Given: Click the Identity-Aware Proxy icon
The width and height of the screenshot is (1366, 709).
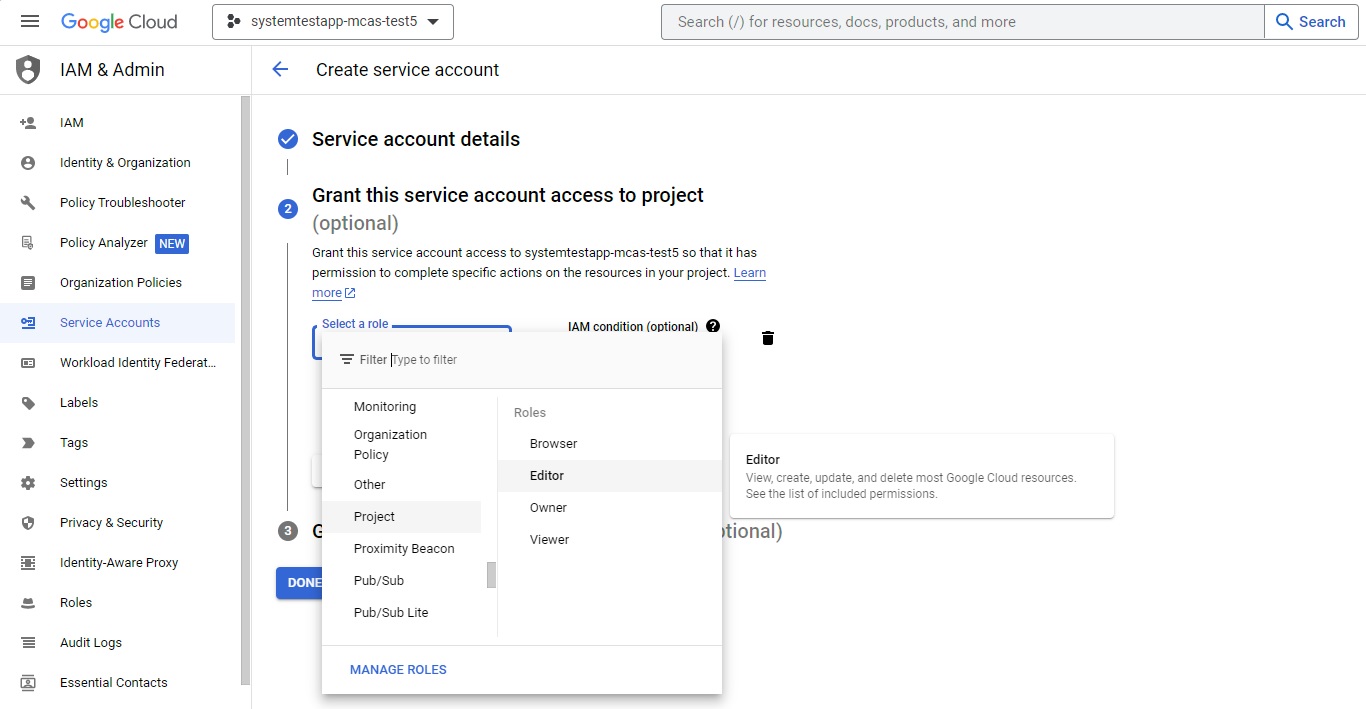Looking at the screenshot, I should pos(28,563).
